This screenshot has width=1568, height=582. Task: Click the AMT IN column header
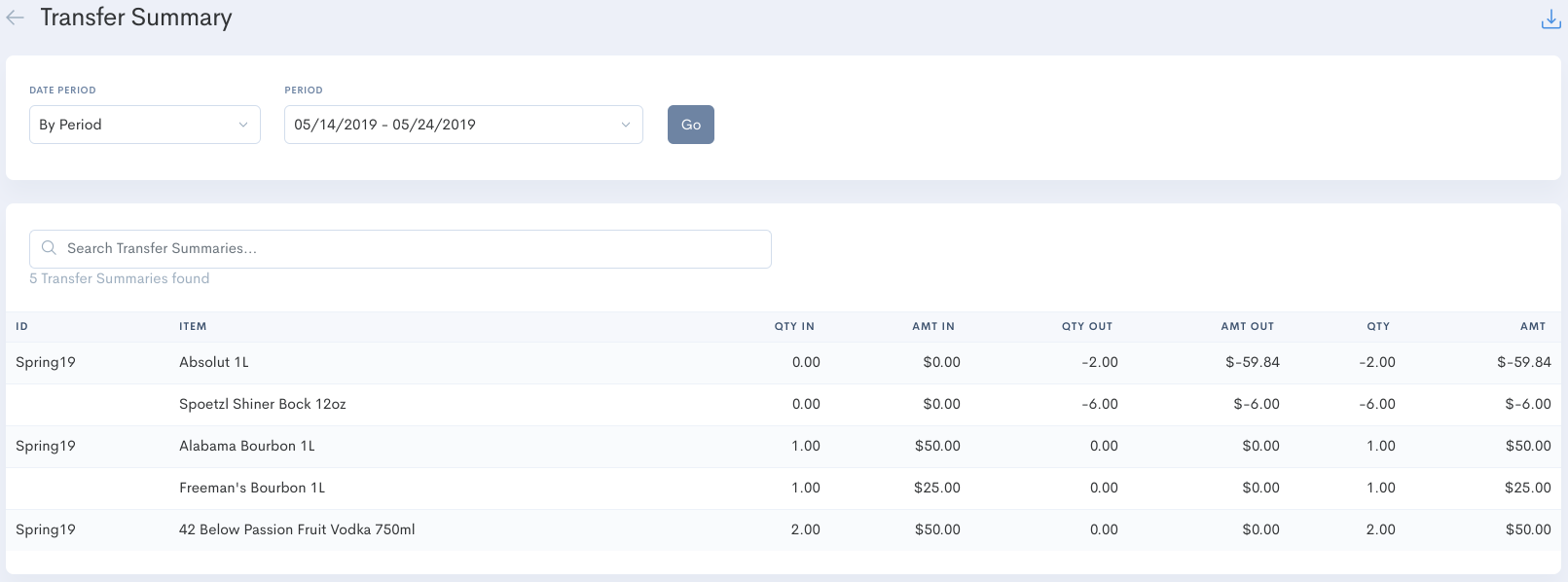932,327
